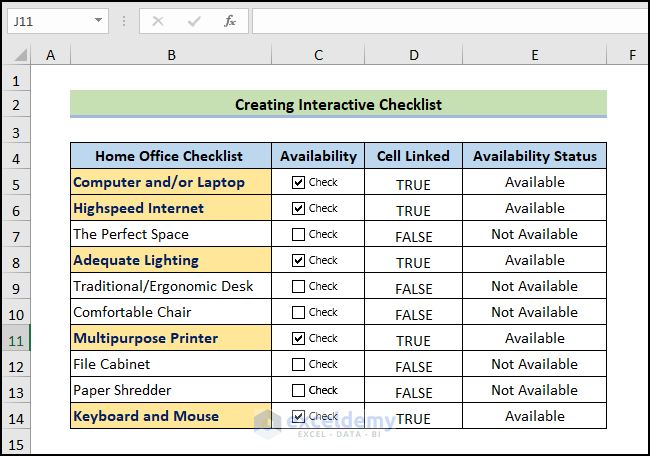Check The Perfect Space checkbox
650x456 pixels.
click(298, 235)
